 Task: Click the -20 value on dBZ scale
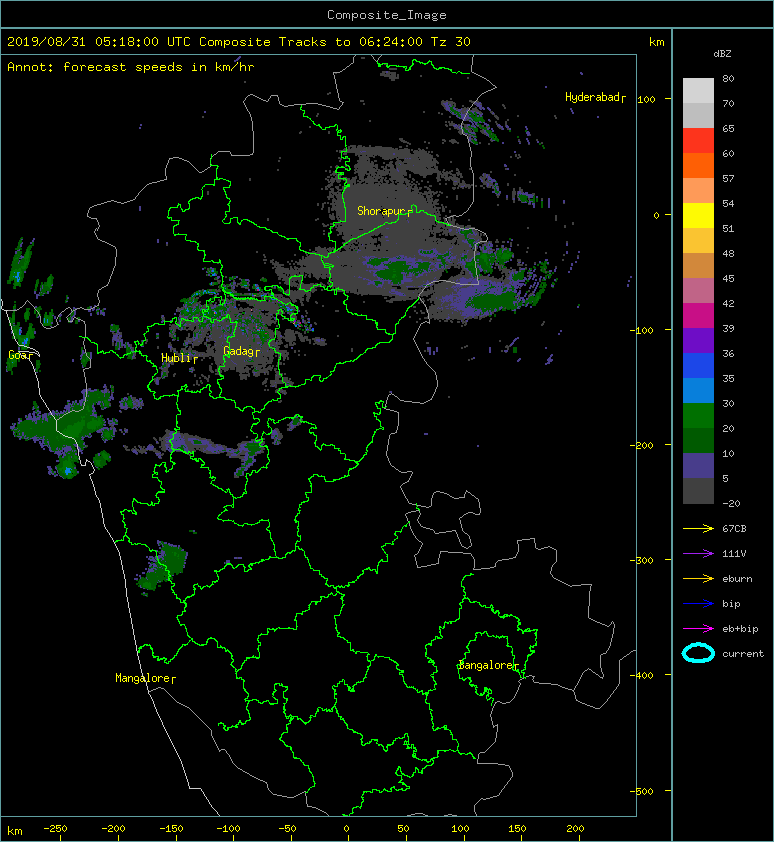[732, 504]
